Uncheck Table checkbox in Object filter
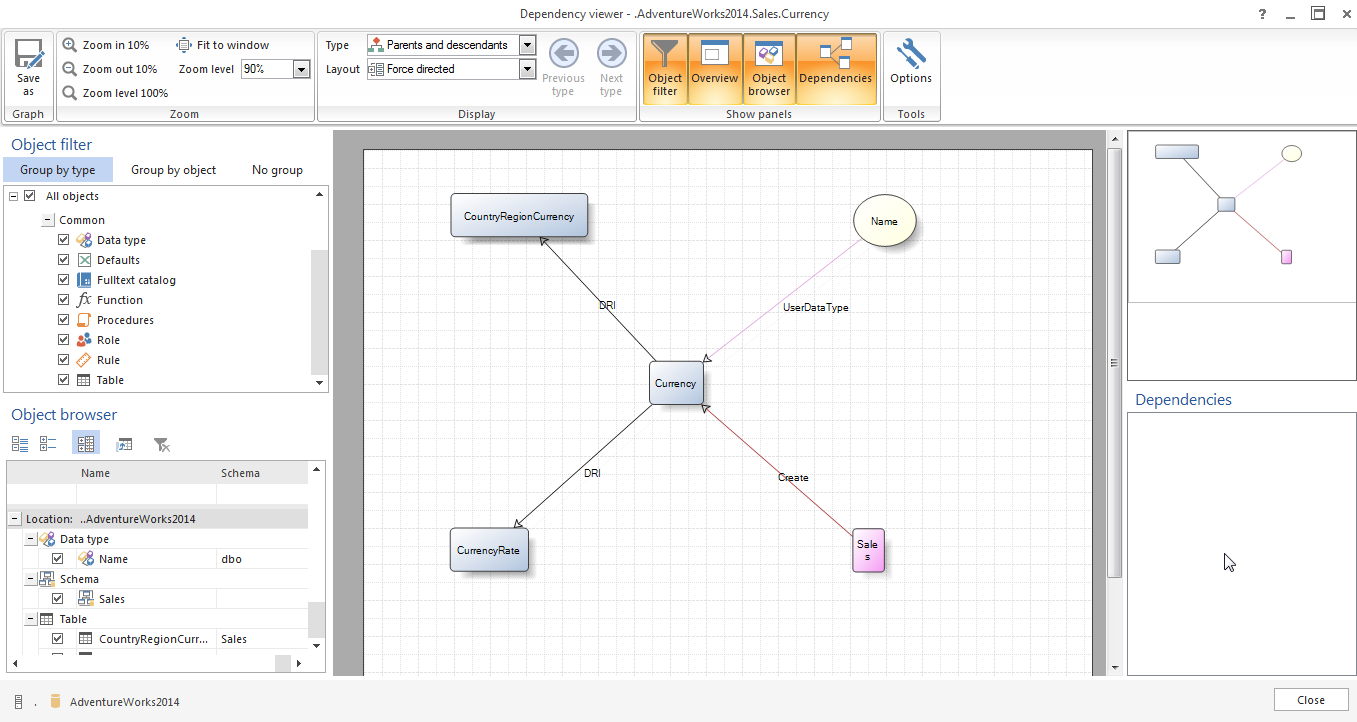 click(x=64, y=380)
